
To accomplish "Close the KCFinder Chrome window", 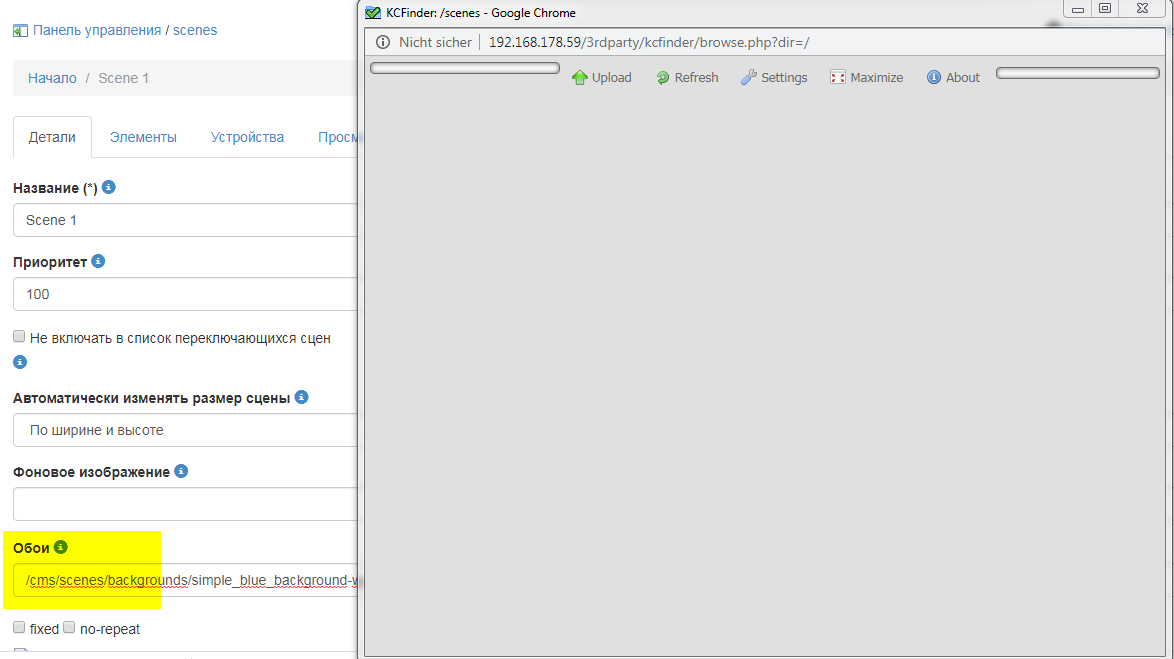I will (1143, 8).
